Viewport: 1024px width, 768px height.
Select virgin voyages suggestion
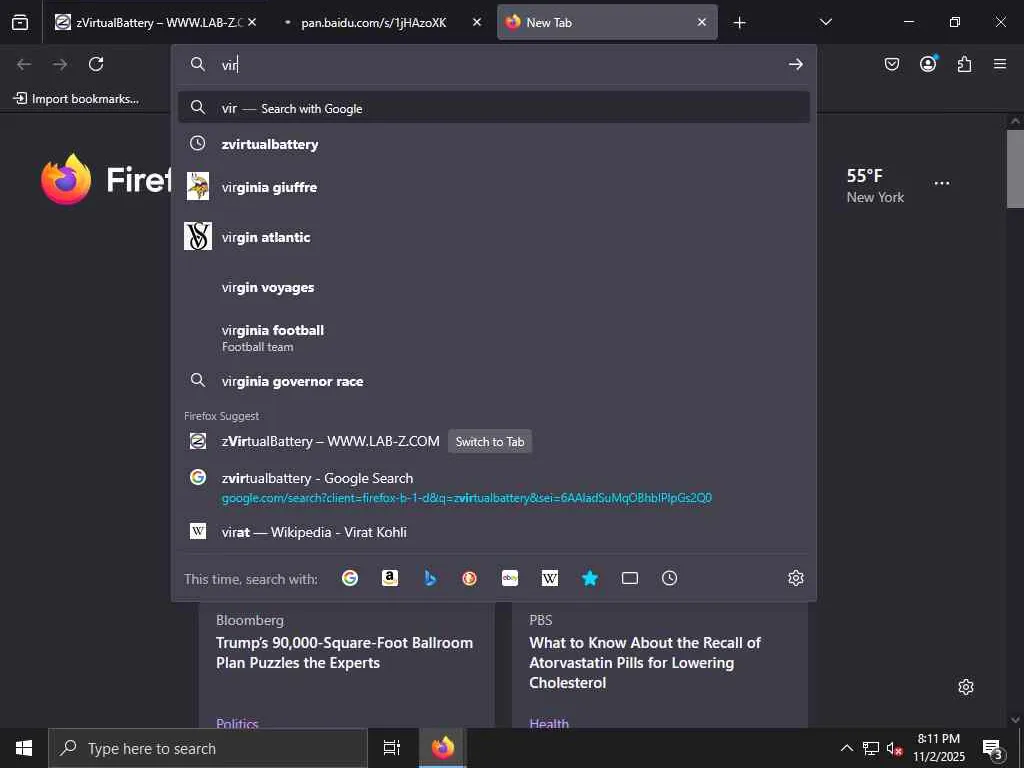pyautogui.click(x=494, y=287)
